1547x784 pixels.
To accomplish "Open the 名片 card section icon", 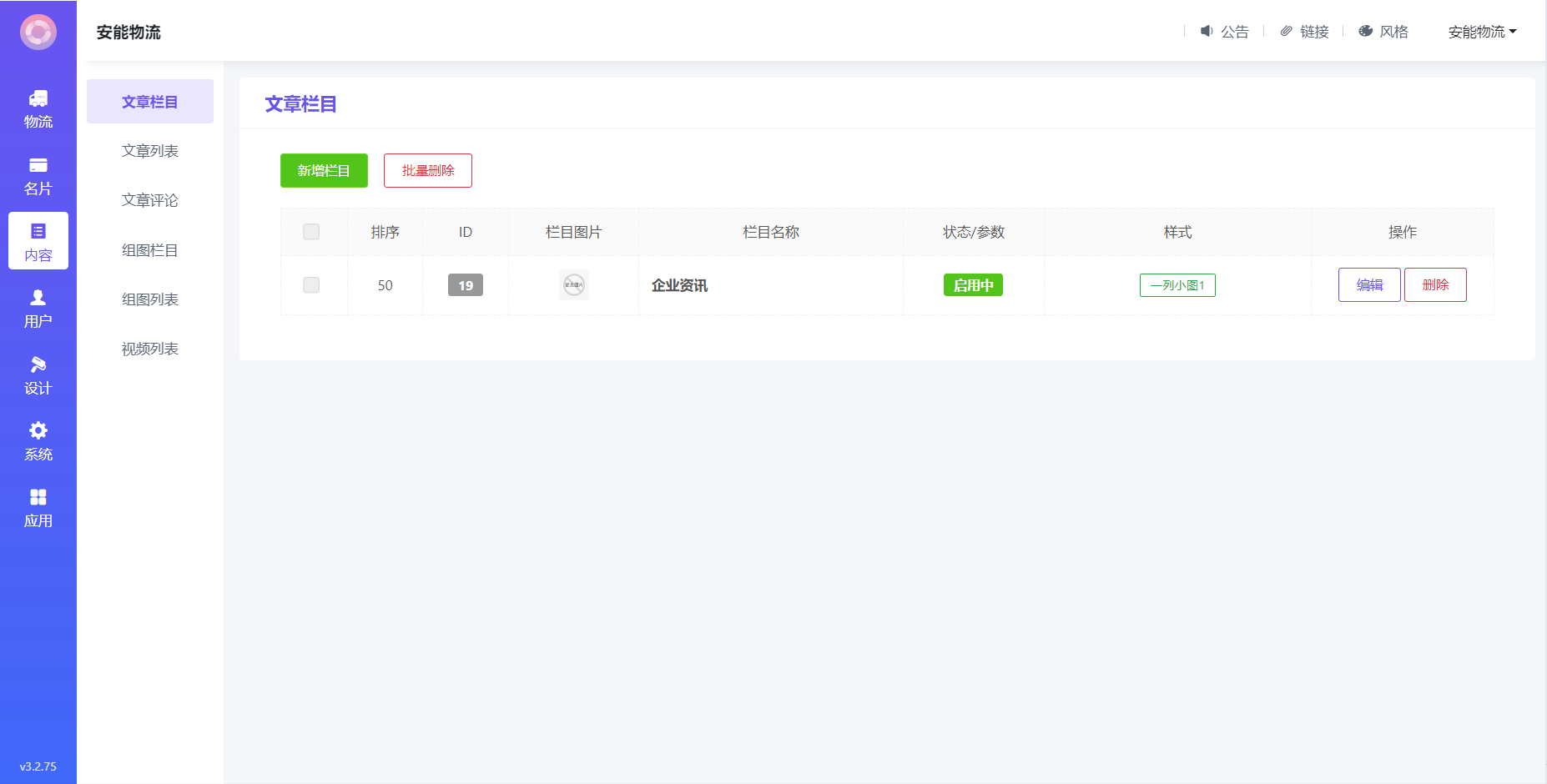I will pyautogui.click(x=38, y=165).
